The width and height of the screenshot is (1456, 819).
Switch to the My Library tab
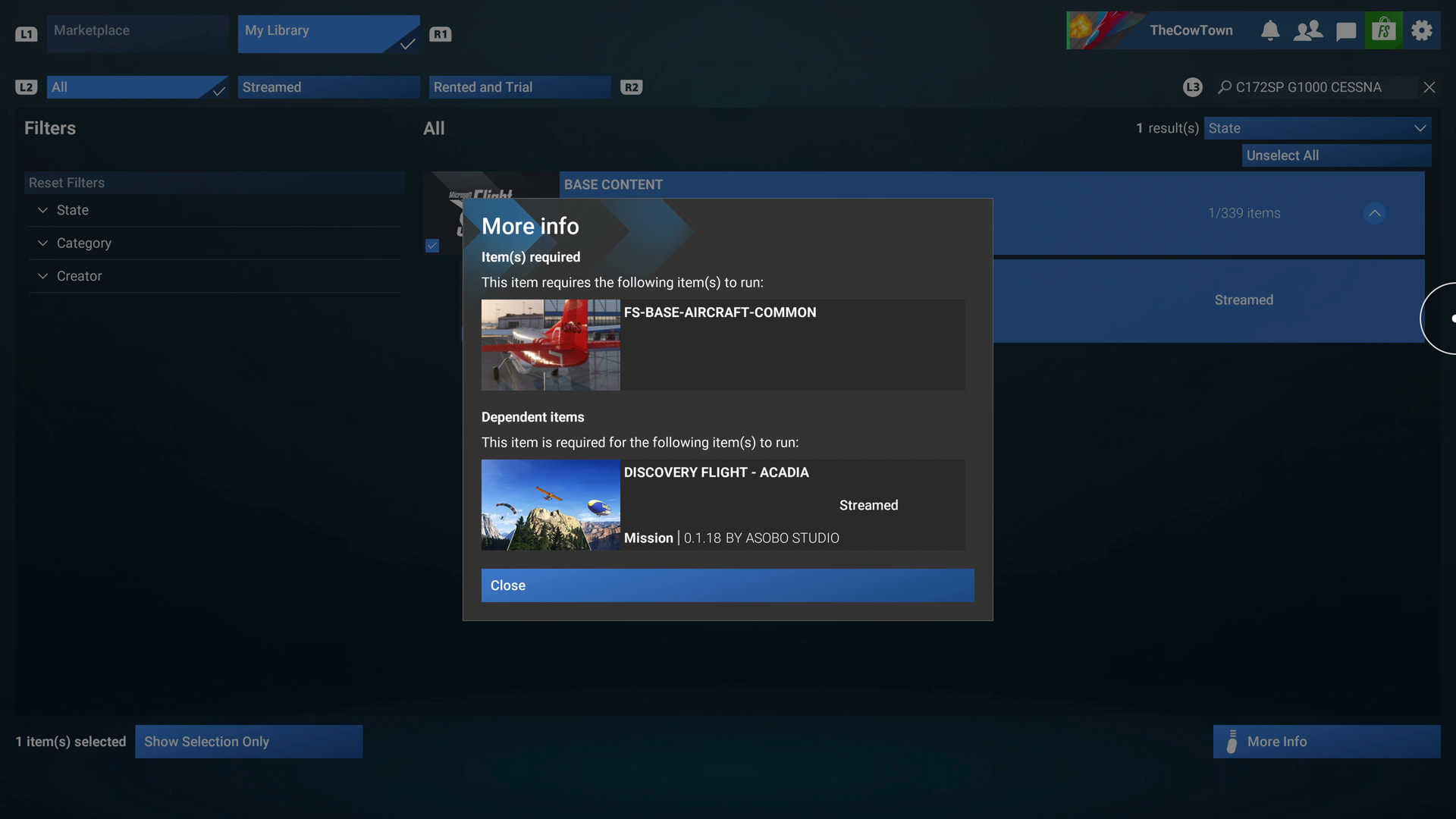pos(328,33)
